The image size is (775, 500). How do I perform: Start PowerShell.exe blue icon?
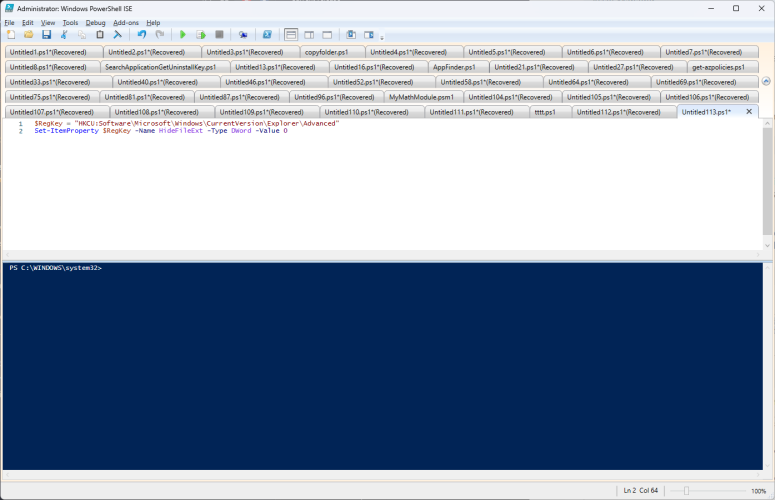tap(267, 35)
